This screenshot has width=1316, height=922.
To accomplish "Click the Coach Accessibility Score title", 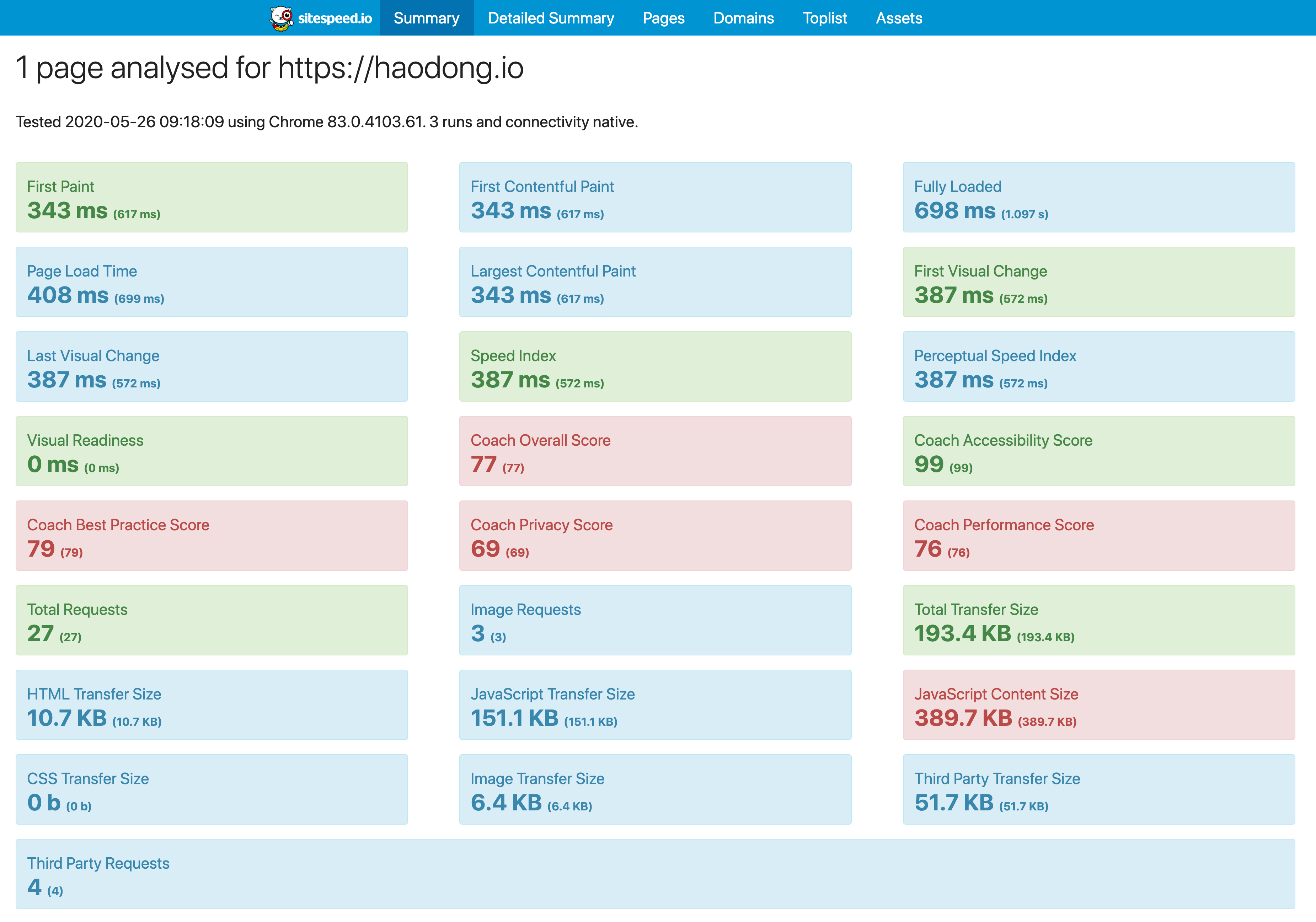I will click(1002, 440).
